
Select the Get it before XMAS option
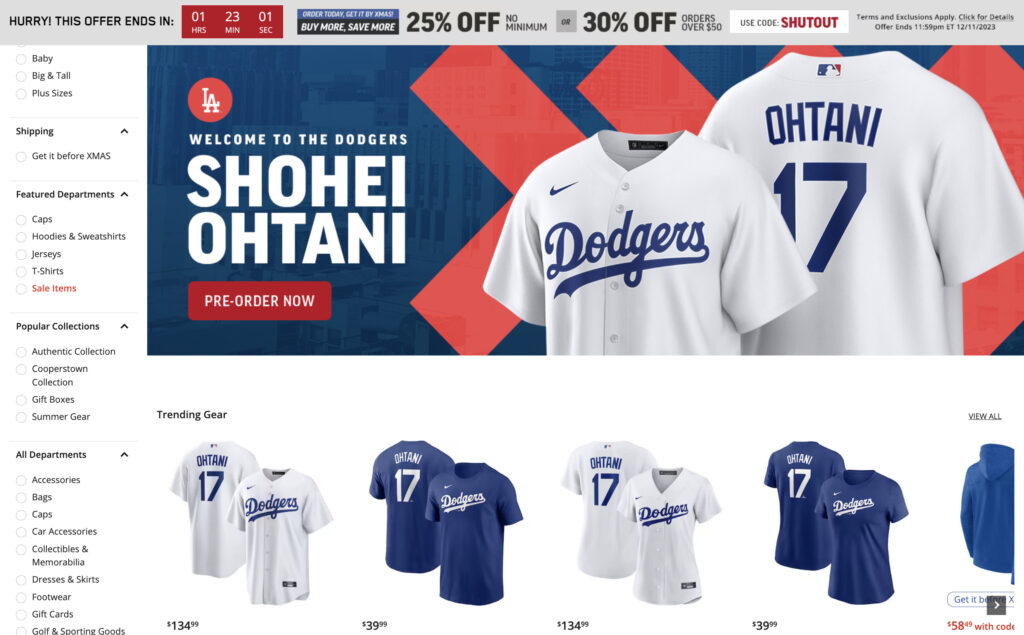click(x=63, y=156)
